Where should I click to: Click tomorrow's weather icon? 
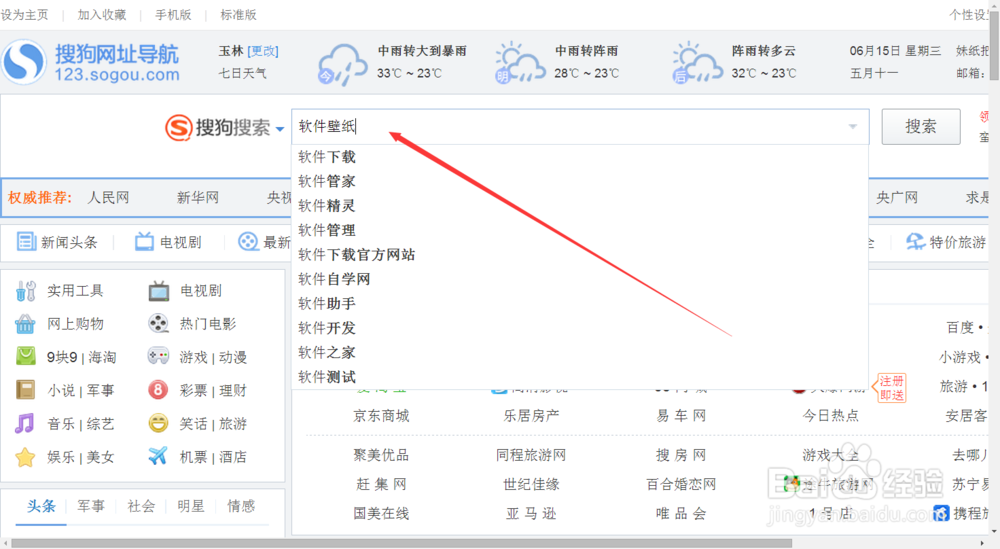520,63
